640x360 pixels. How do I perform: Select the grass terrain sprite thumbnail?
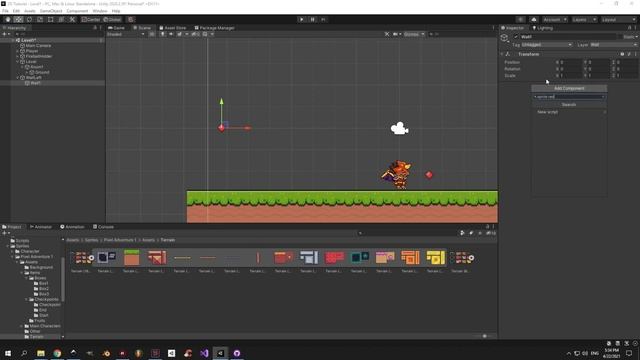pyautogui.click(x=131, y=258)
